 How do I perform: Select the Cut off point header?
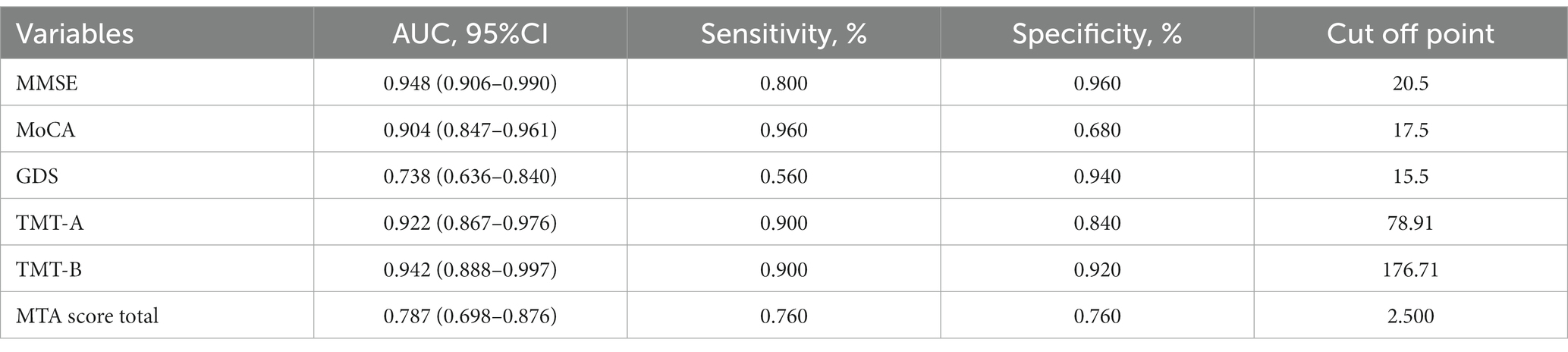tap(1411, 34)
